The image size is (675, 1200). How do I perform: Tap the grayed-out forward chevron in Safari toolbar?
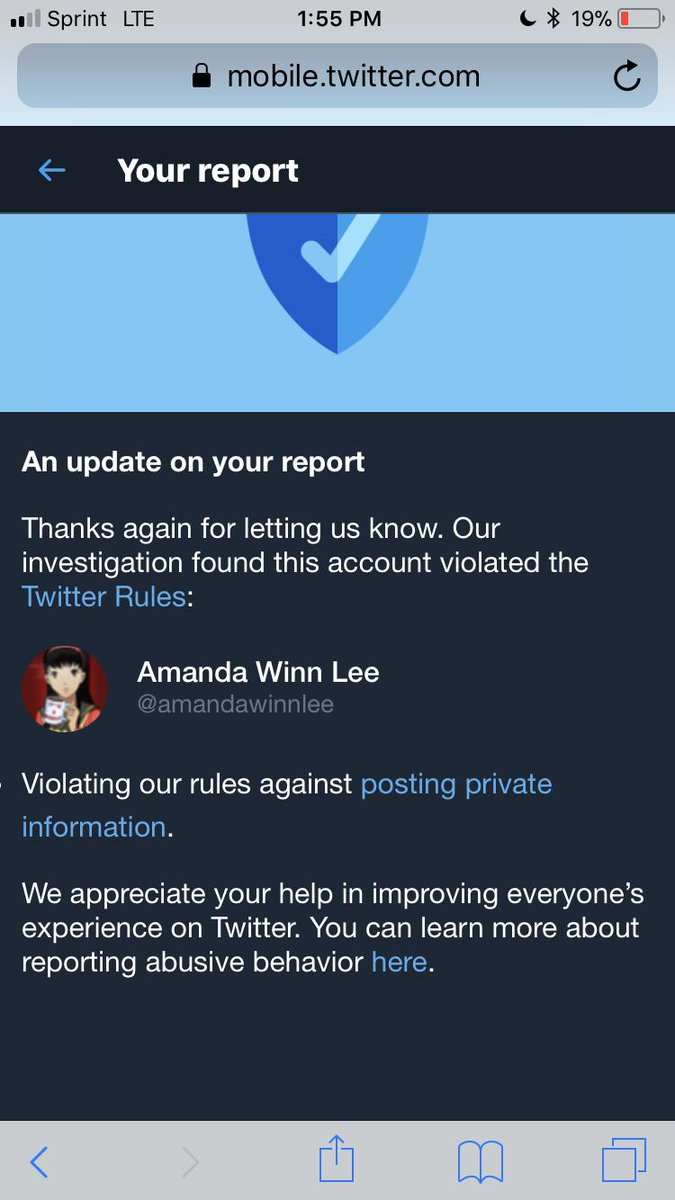tap(190, 1162)
